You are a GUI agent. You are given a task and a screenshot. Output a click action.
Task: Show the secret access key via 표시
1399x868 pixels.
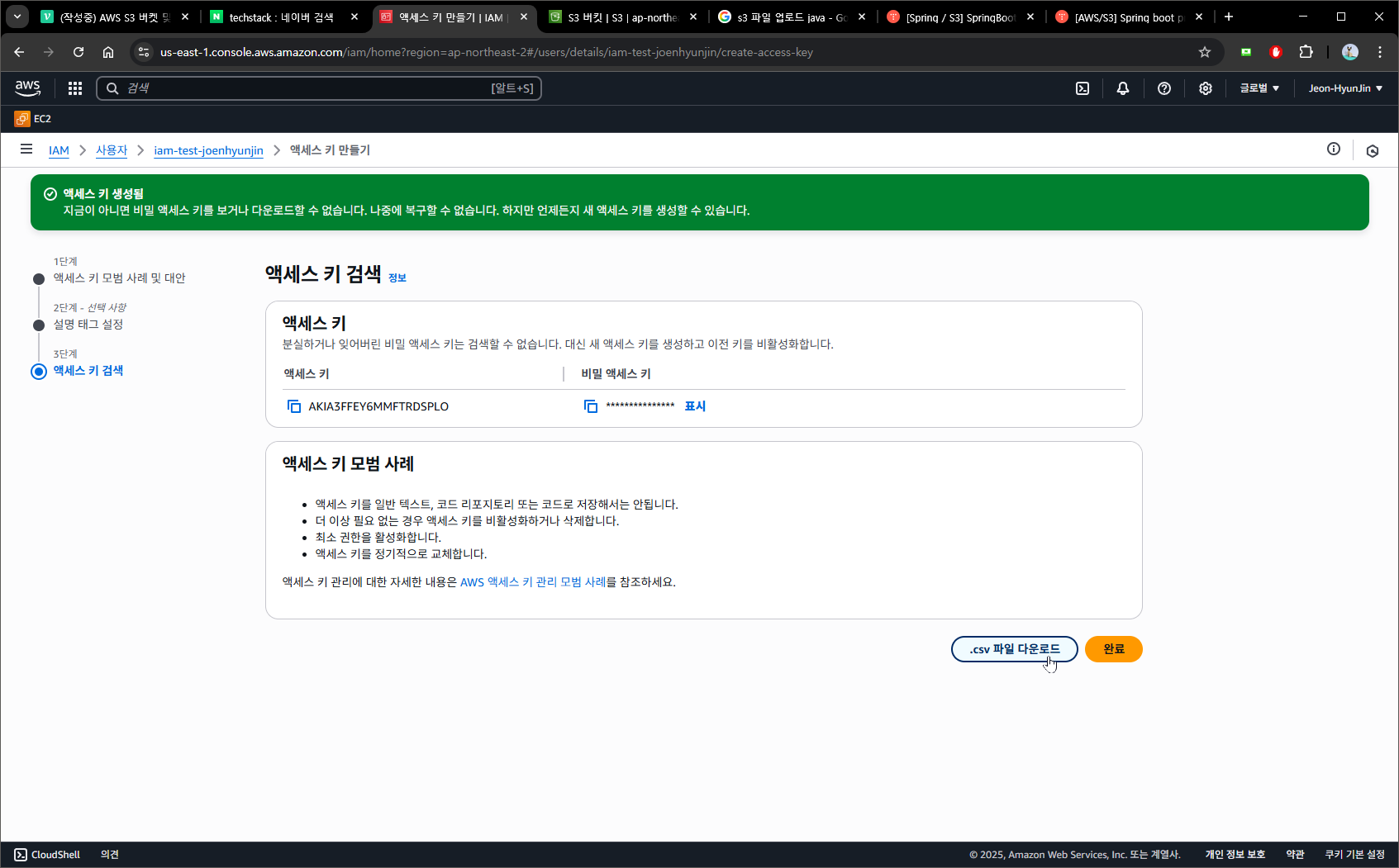(695, 406)
